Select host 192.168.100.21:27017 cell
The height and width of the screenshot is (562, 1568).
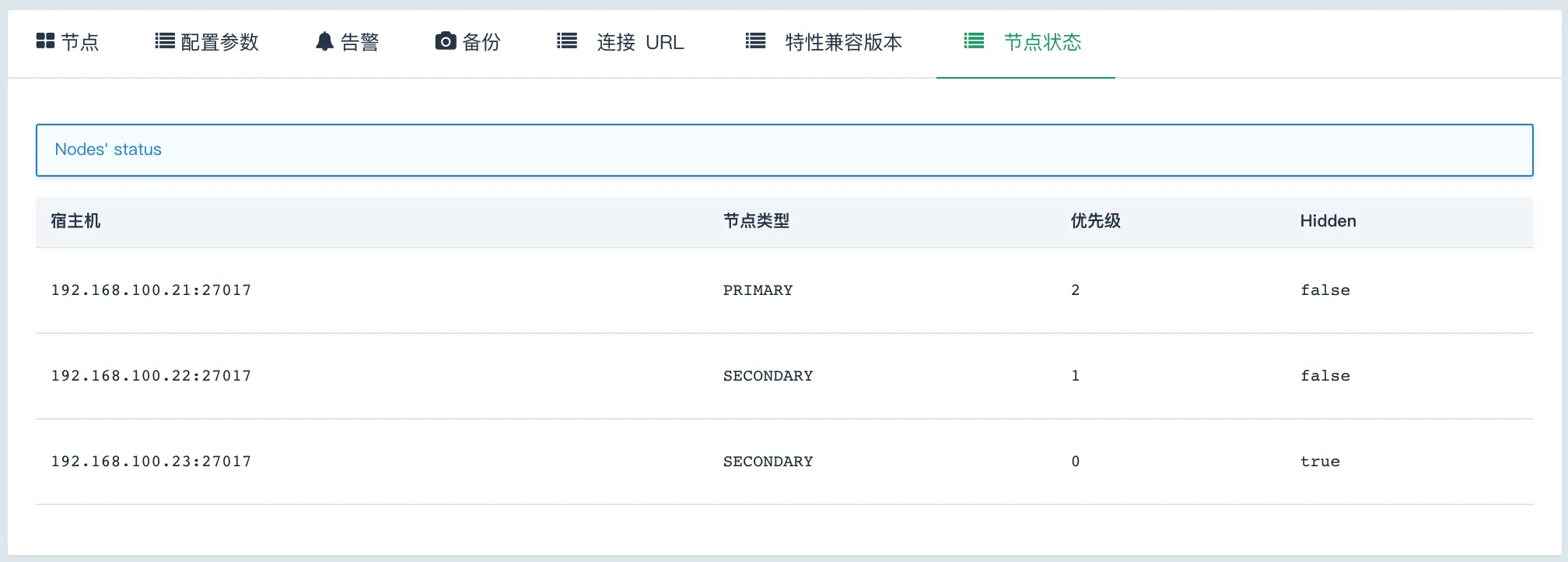click(151, 290)
